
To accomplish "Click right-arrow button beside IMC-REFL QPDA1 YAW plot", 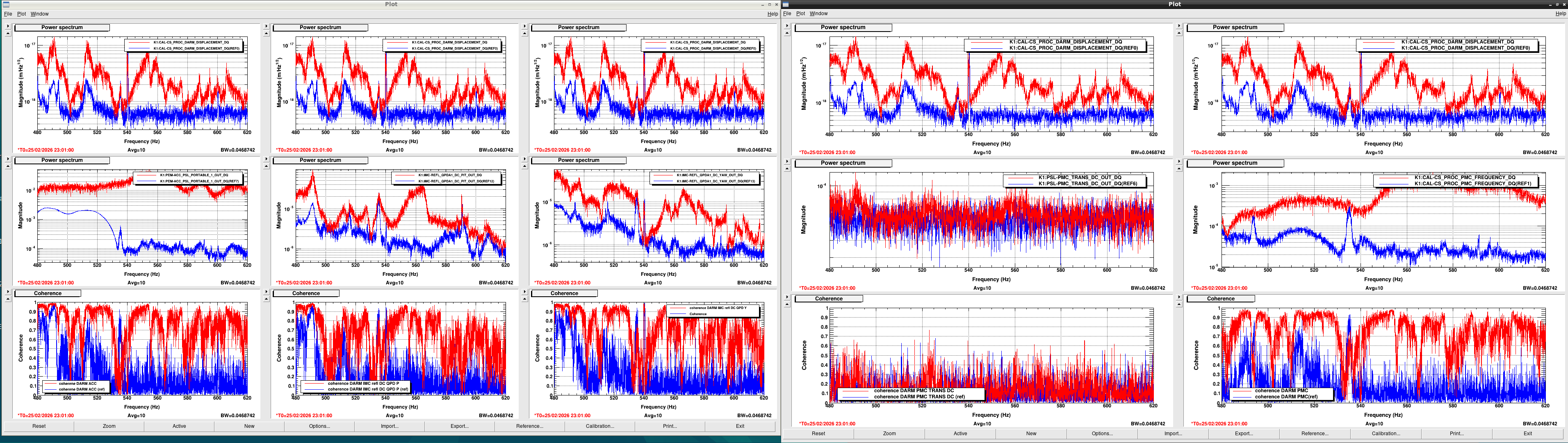I will click(525, 159).
